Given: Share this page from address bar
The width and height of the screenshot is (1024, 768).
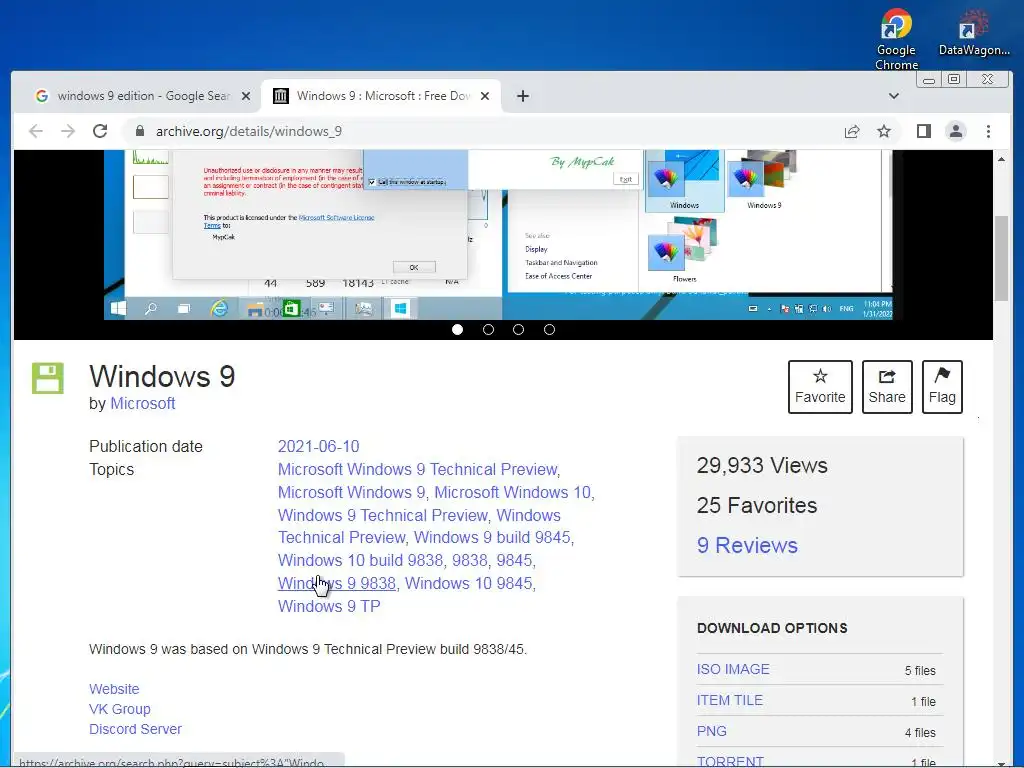Looking at the screenshot, I should click(x=852, y=131).
